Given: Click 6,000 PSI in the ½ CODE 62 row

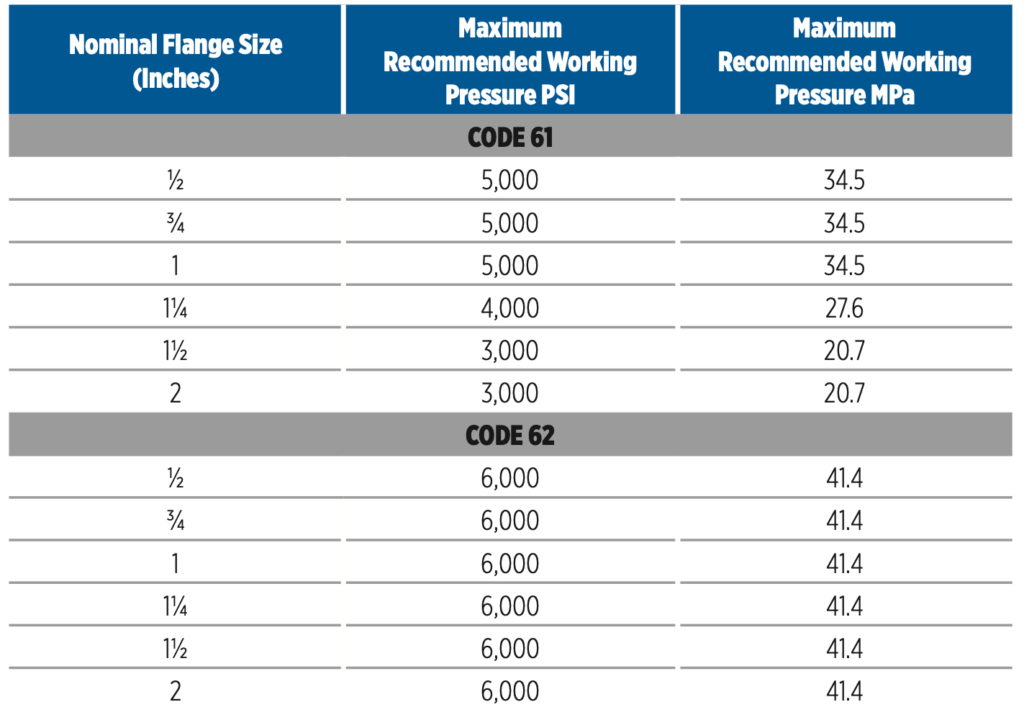Looking at the screenshot, I should (510, 478).
